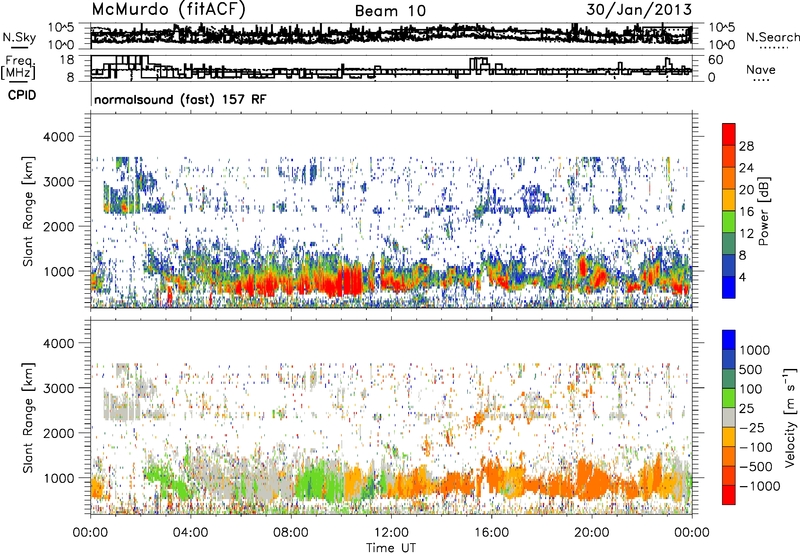The image size is (800, 554).
Task: Click 'Slant Range [km]' label of power panel
Action: point(28,211)
